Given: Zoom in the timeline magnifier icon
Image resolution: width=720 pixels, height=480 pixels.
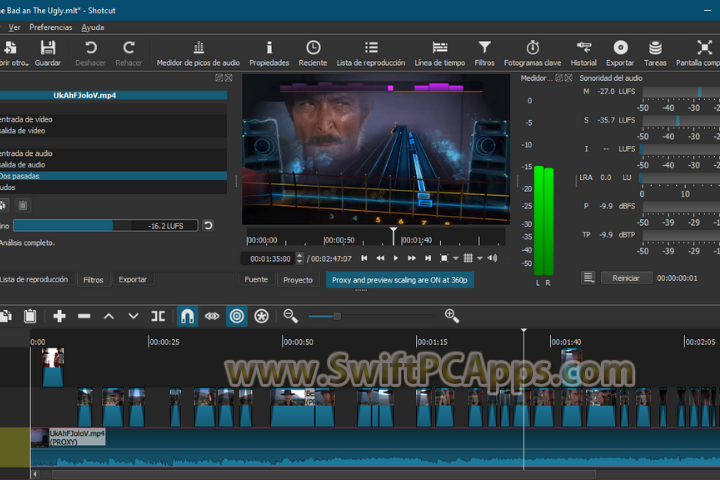Looking at the screenshot, I should pos(452,316).
